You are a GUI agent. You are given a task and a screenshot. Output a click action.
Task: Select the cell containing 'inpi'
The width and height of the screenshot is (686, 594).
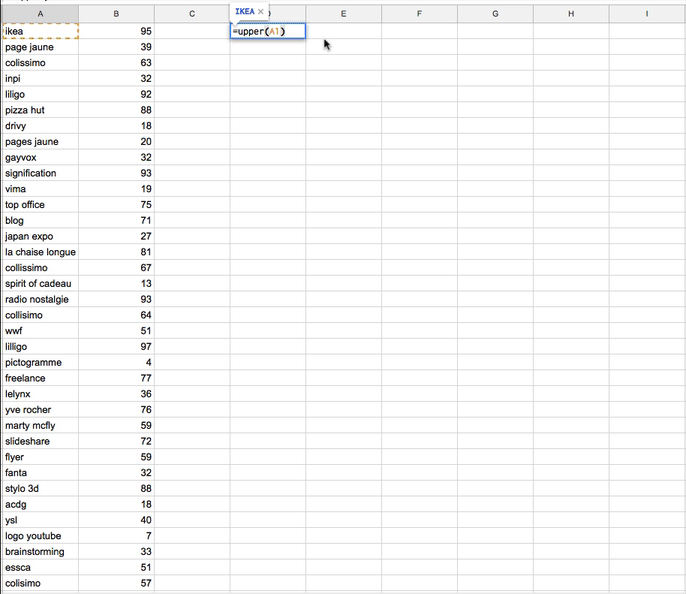coord(40,78)
